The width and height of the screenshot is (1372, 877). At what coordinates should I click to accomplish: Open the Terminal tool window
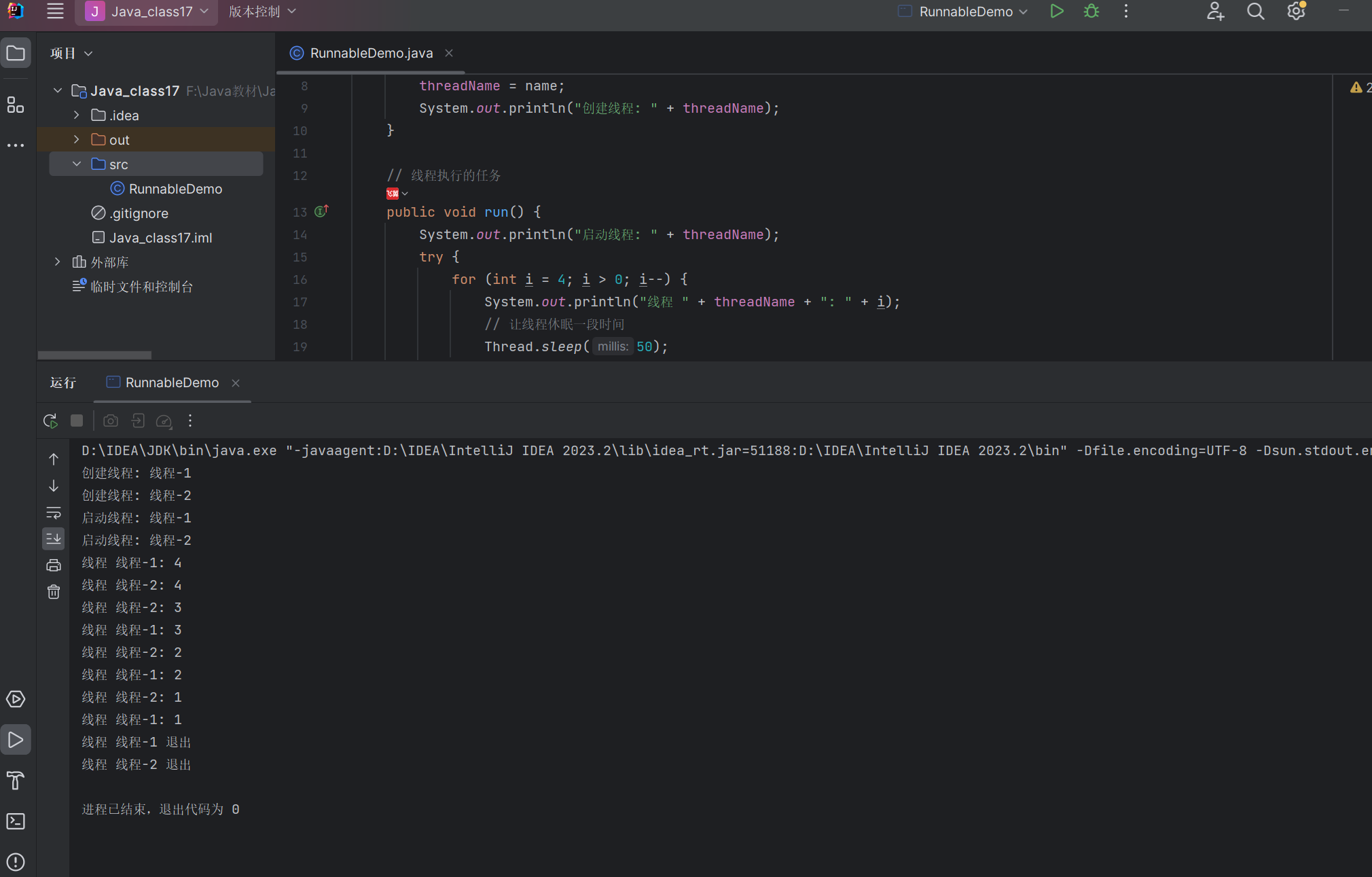pyautogui.click(x=16, y=821)
